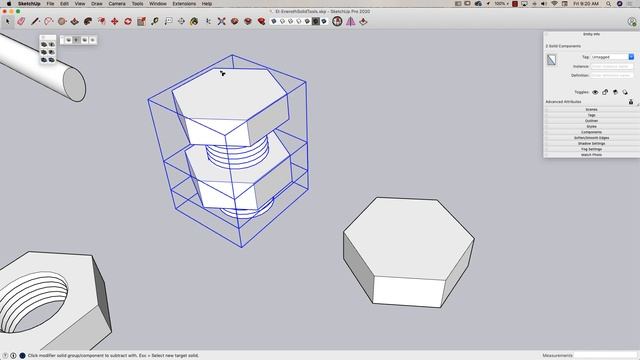Click bottom-right icon in small vertical palette
The image size is (640, 360).
tap(52, 60)
